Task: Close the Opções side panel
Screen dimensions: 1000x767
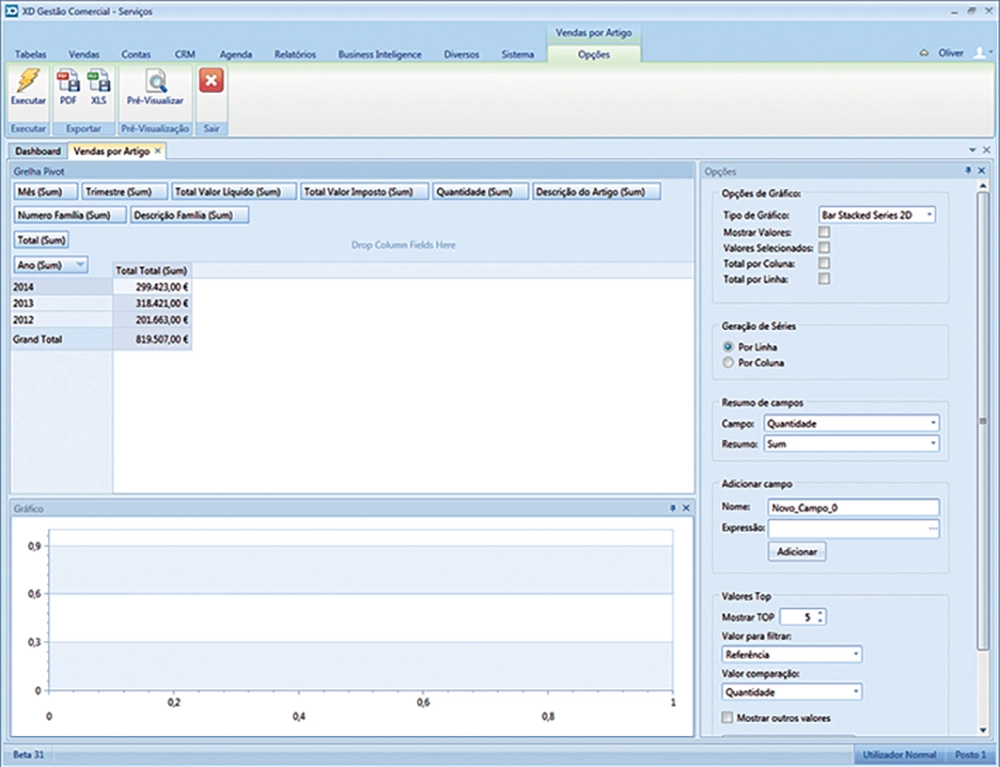Action: coord(983,172)
